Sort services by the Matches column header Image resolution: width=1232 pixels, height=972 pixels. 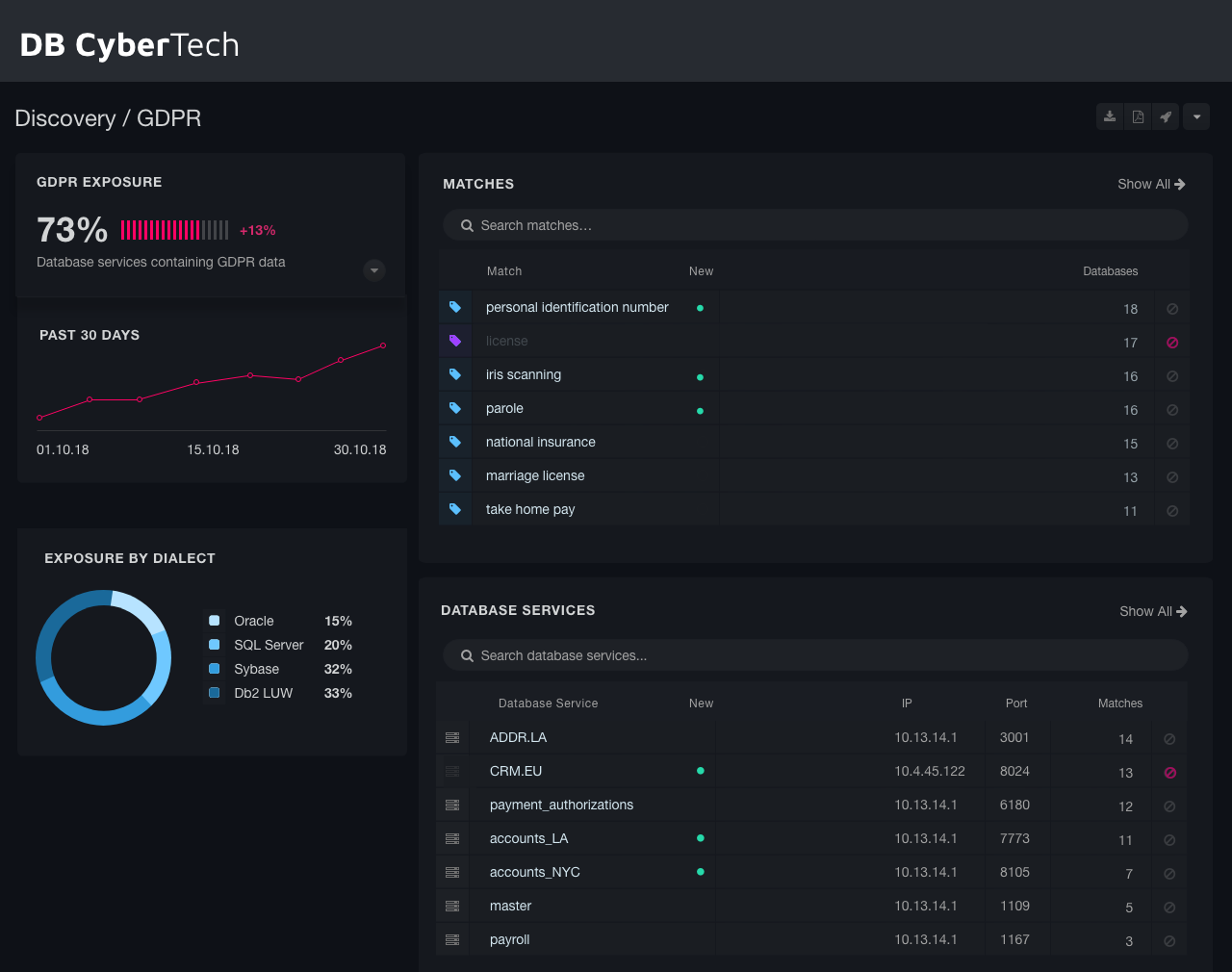(x=1119, y=703)
